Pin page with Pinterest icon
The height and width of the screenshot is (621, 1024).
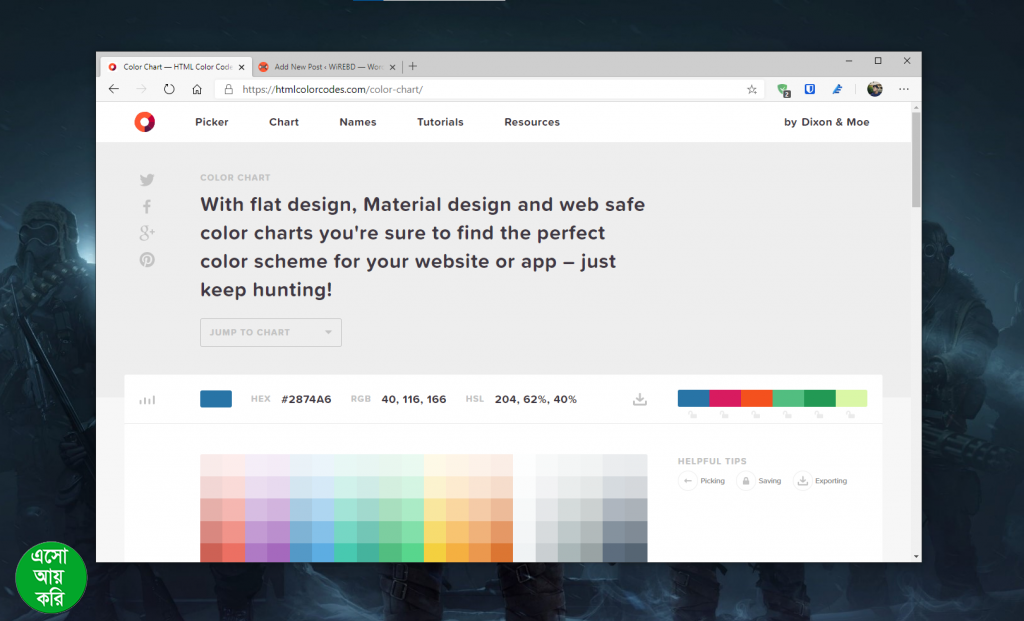[x=147, y=260]
